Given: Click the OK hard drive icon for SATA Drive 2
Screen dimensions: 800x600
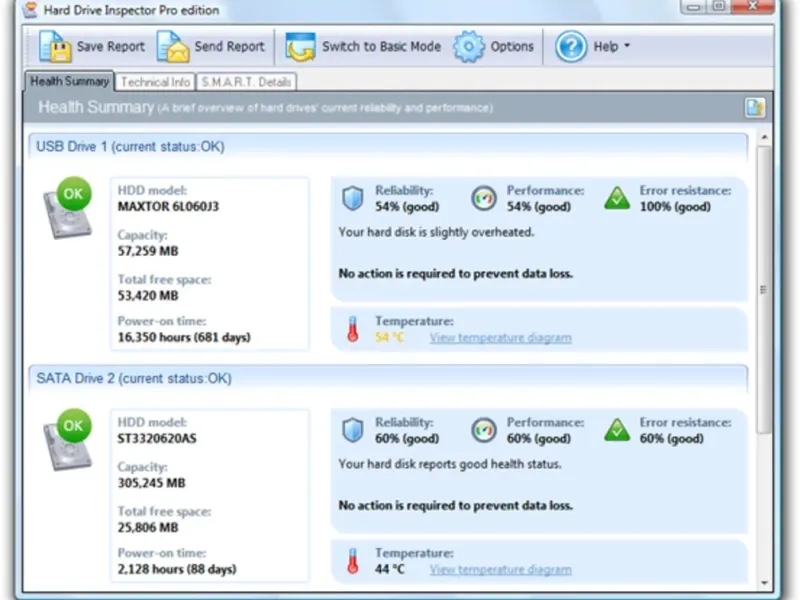Looking at the screenshot, I should pos(69,439).
